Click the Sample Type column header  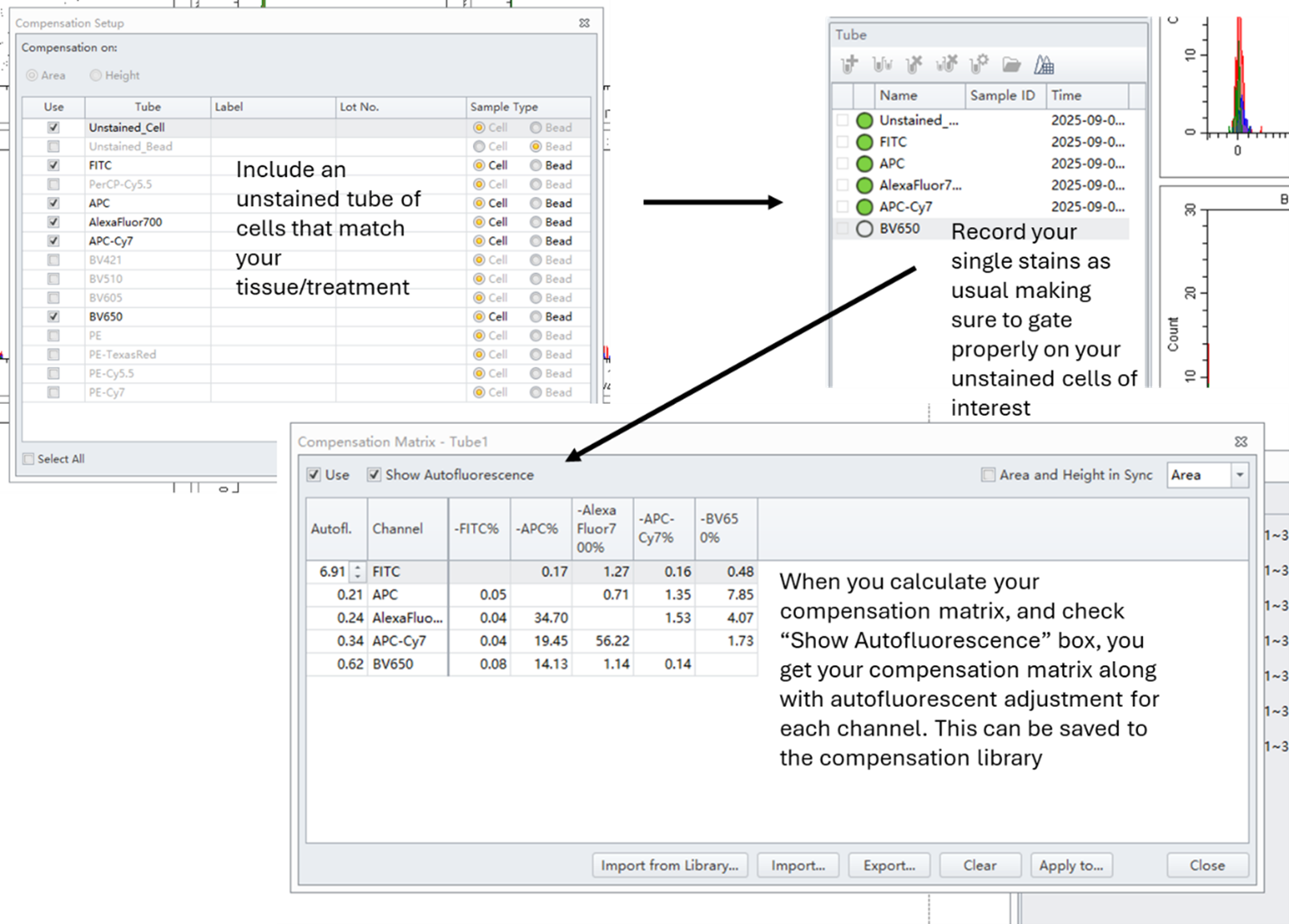(528, 107)
